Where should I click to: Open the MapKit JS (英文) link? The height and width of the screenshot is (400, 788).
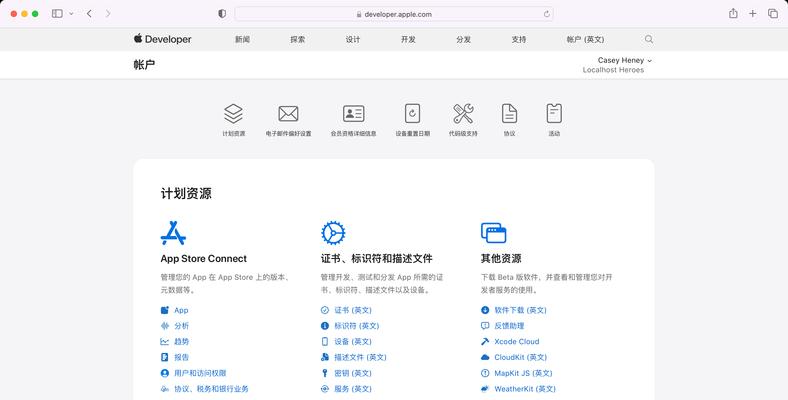(x=523, y=373)
